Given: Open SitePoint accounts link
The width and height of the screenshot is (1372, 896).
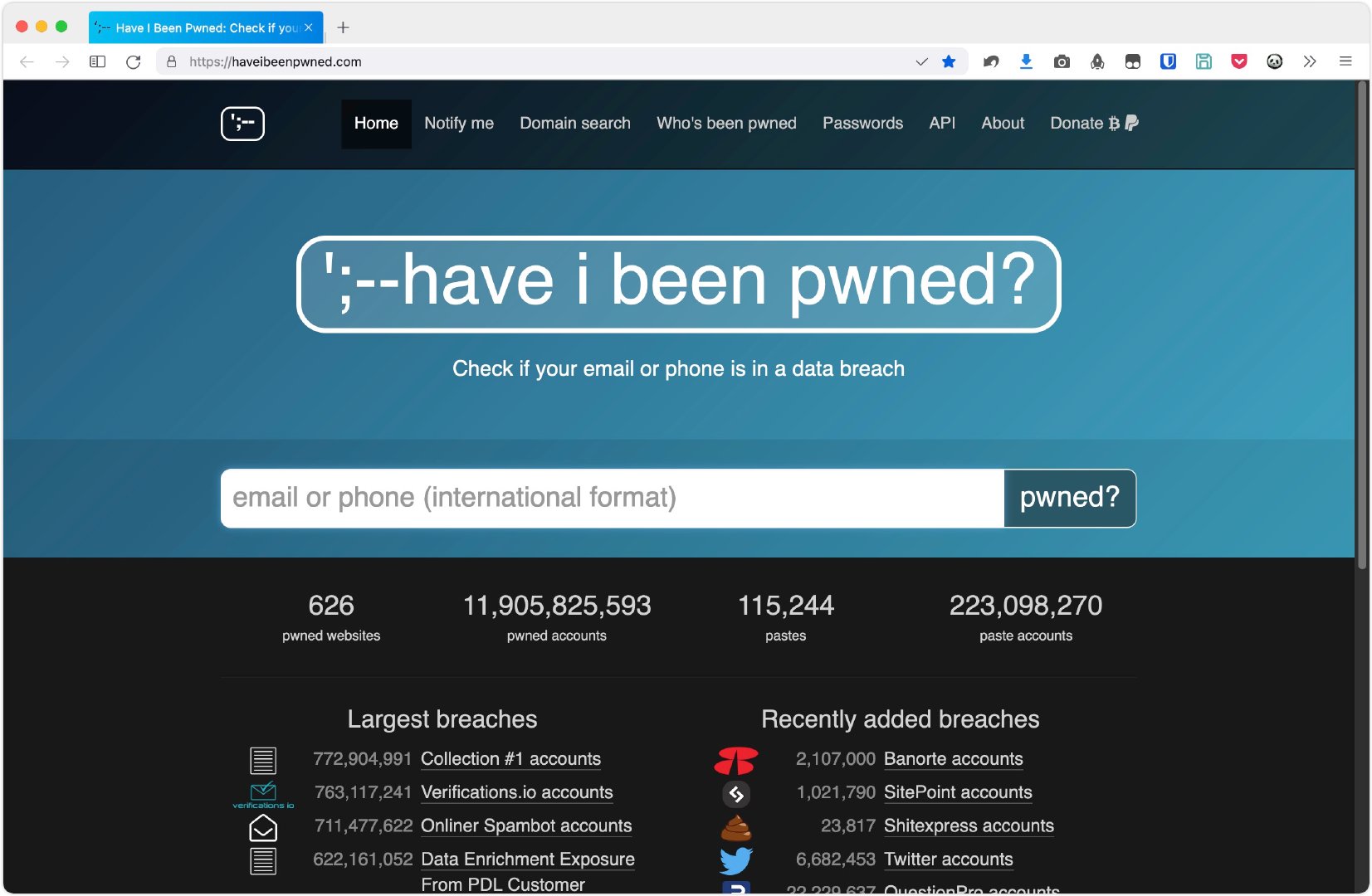Looking at the screenshot, I should [x=958, y=792].
